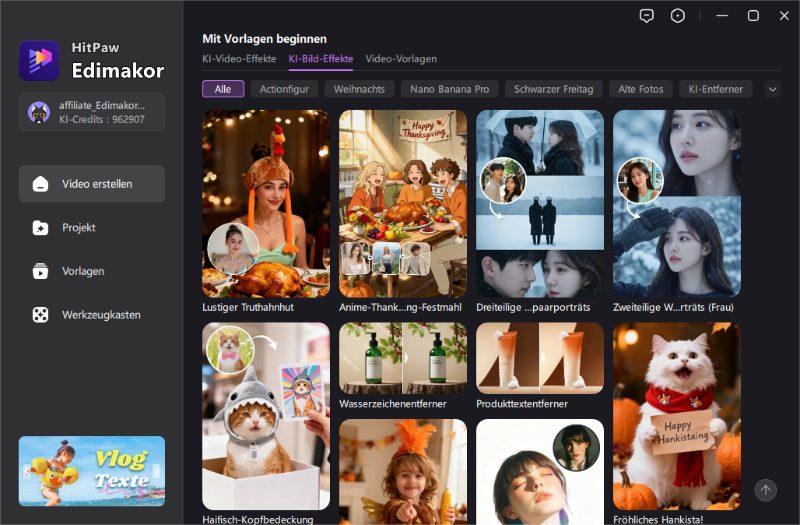The image size is (800, 525).
Task: Filter templates by Weihnachts category
Action: tap(359, 89)
